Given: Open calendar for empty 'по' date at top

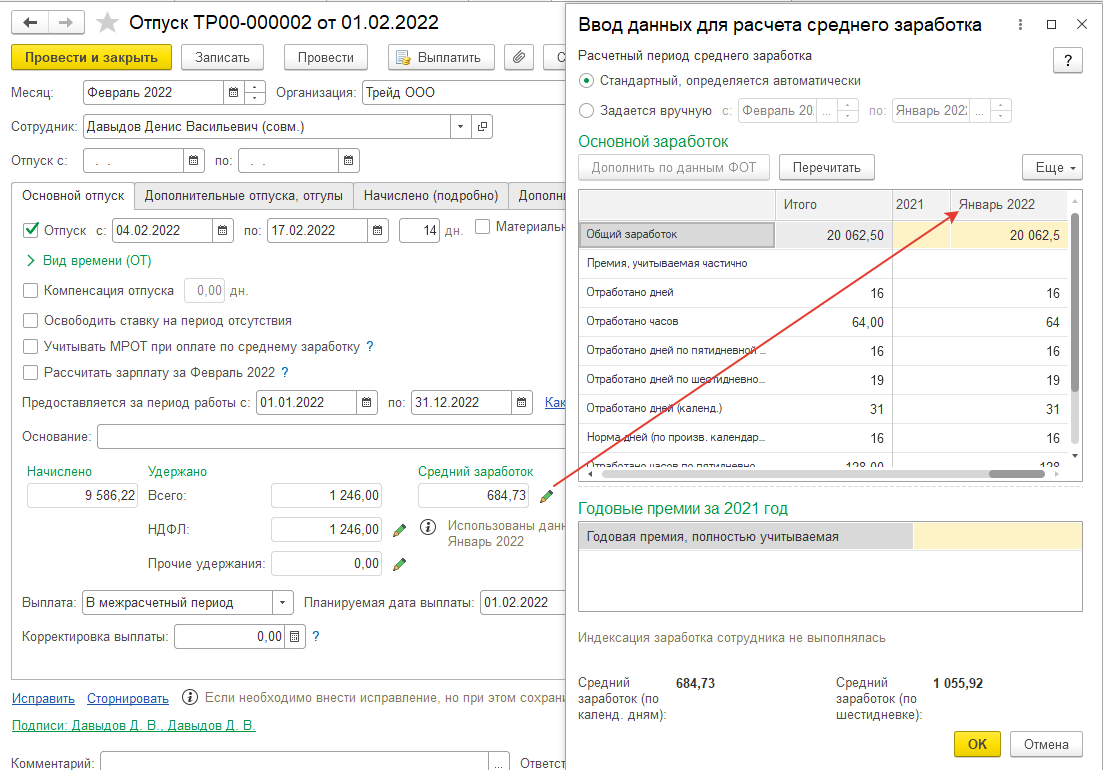Looking at the screenshot, I should click(348, 161).
